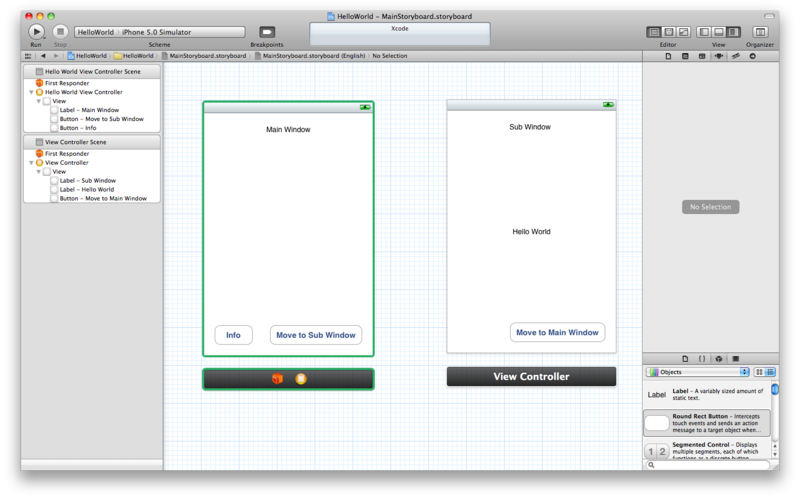Image resolution: width=800 pixels, height=502 pixels.
Task: Click HelloWorld project in jump bar
Action: pos(87,56)
